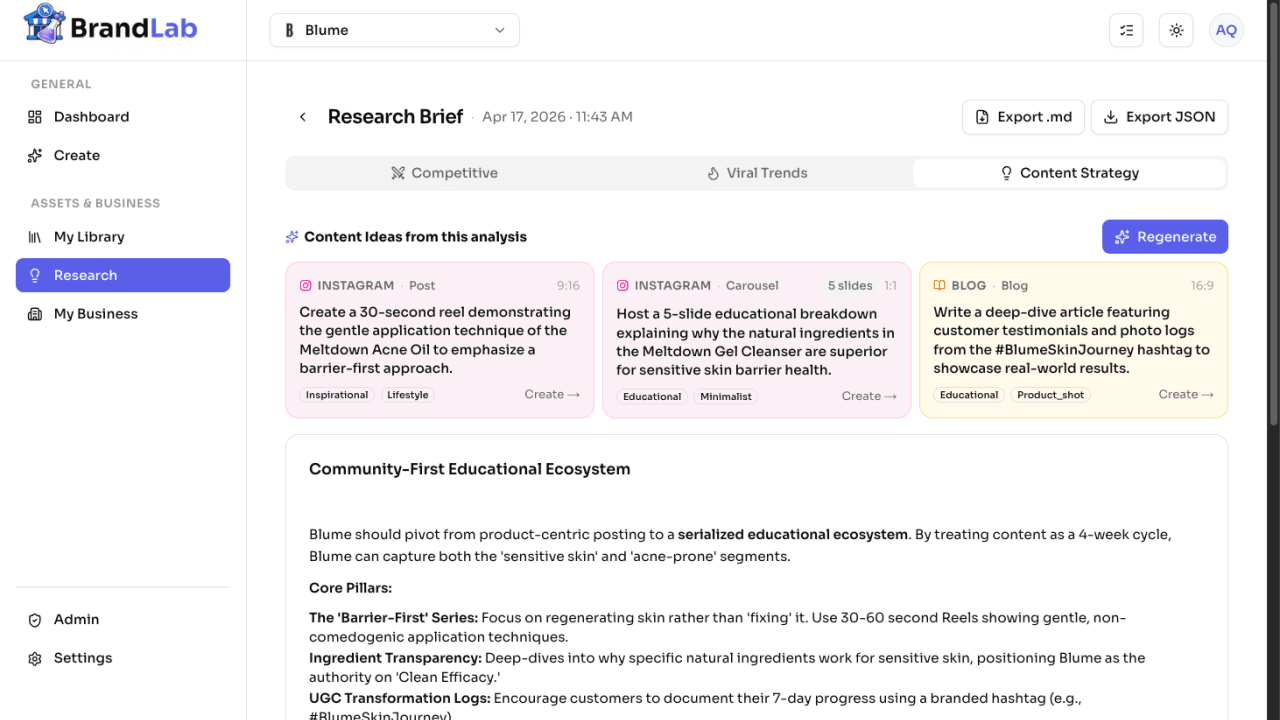The height and width of the screenshot is (720, 1280).
Task: Click the Inspirational tag
Action: coord(337,395)
